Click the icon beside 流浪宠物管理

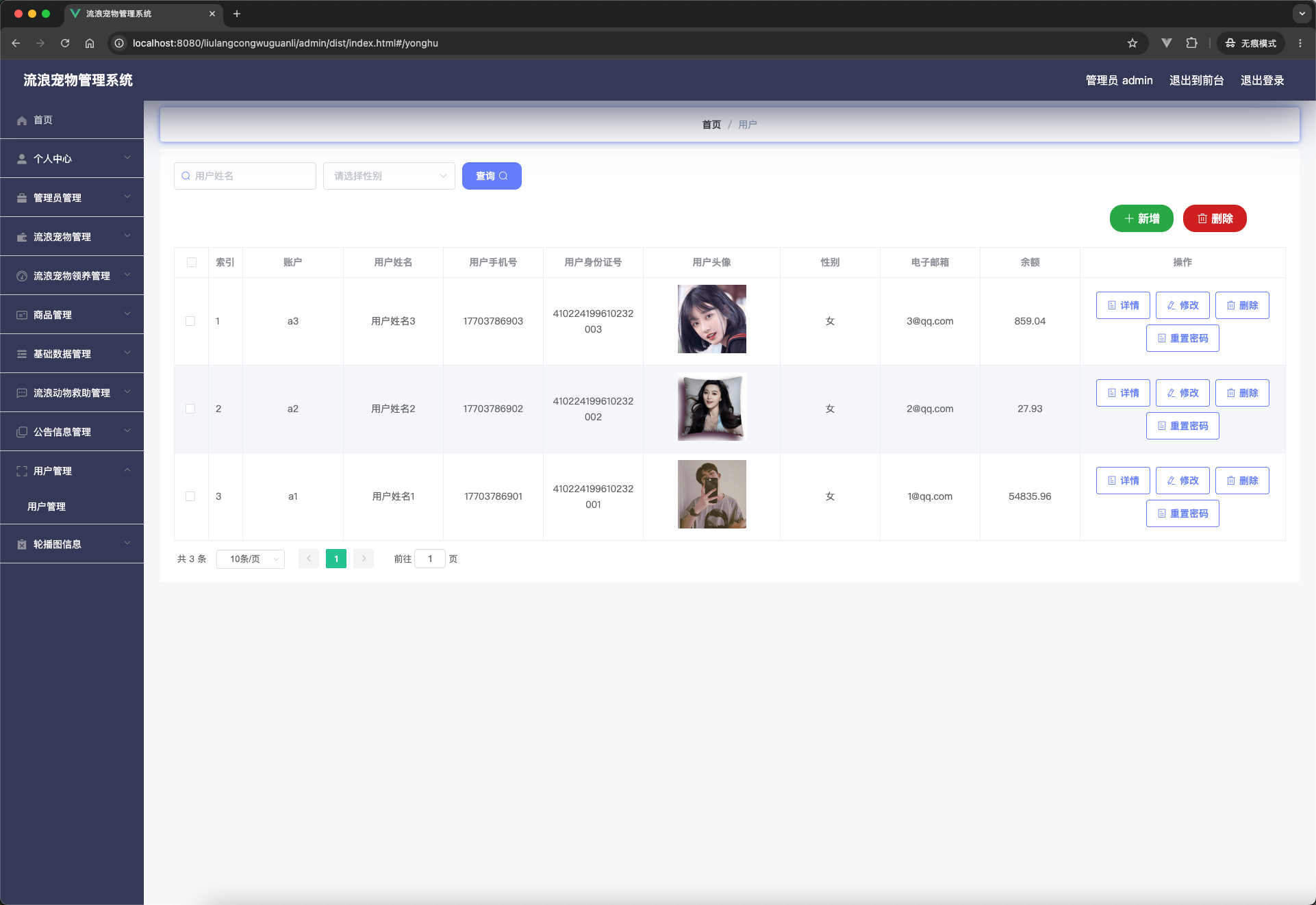pyautogui.click(x=22, y=237)
